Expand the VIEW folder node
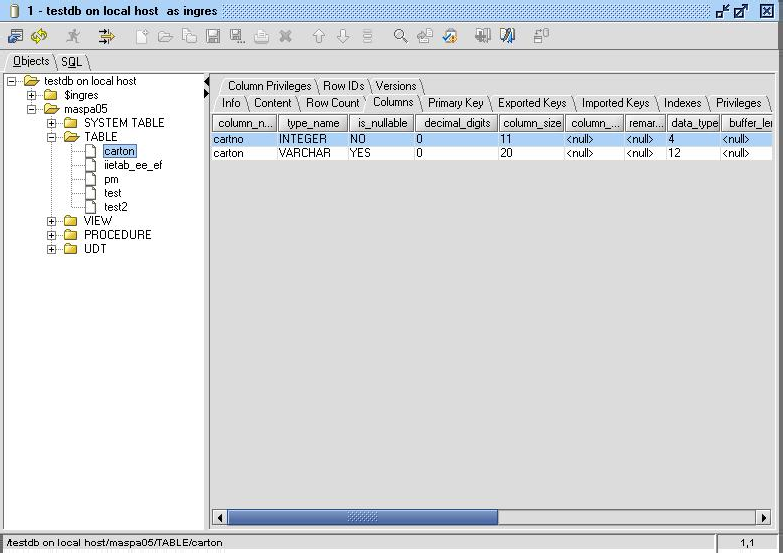 [x=51, y=221]
